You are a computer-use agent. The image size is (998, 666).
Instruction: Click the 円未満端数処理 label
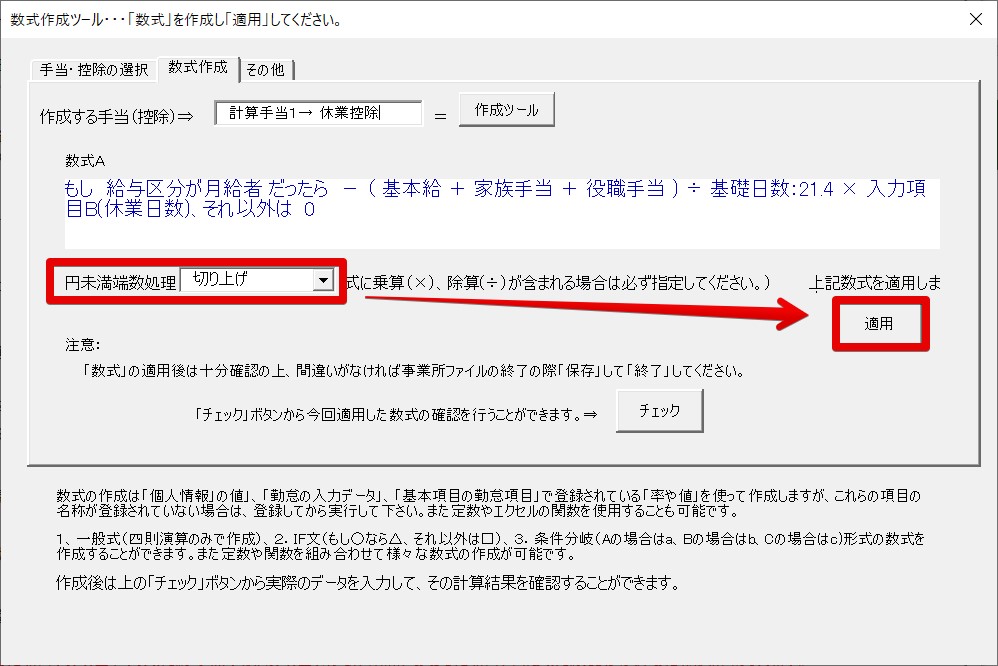114,282
